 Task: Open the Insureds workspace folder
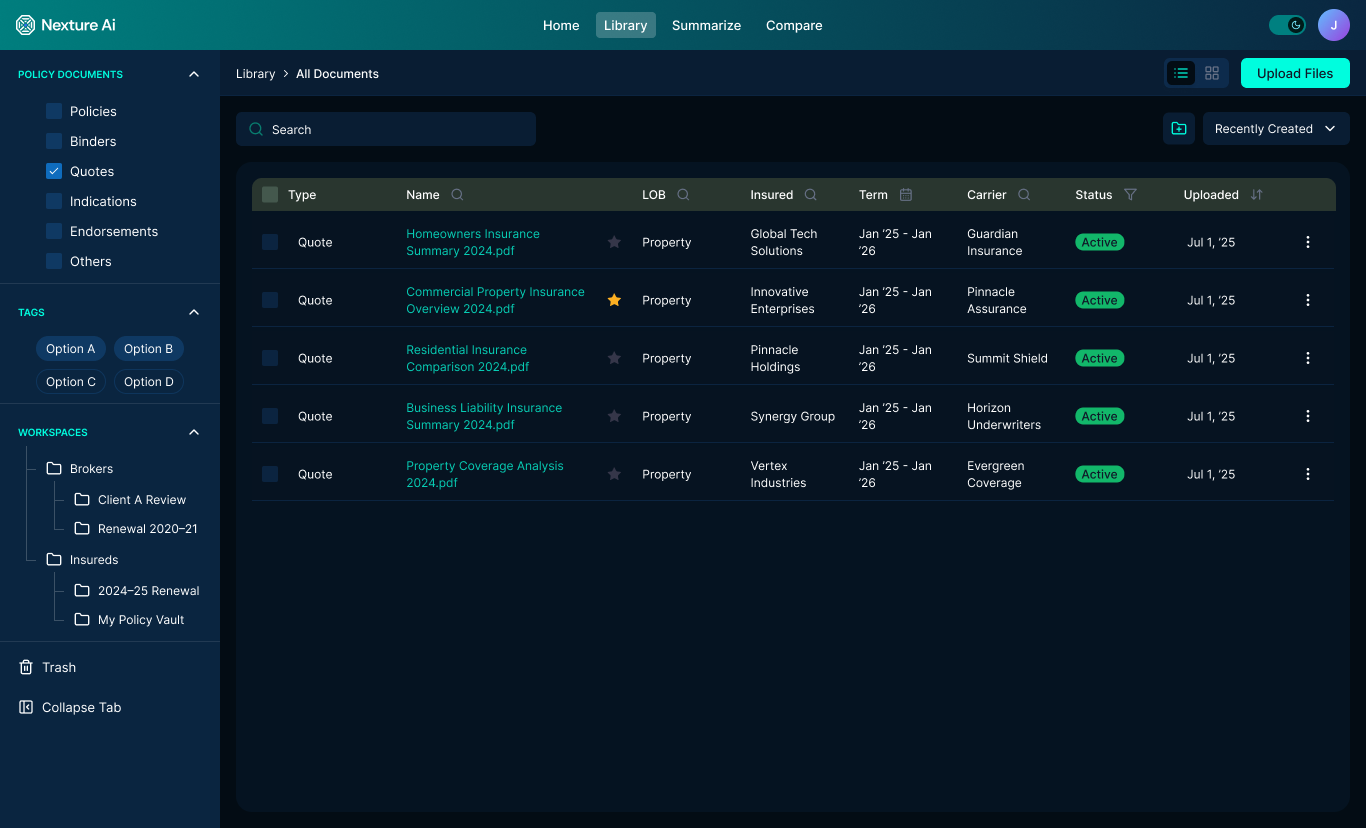(82, 560)
